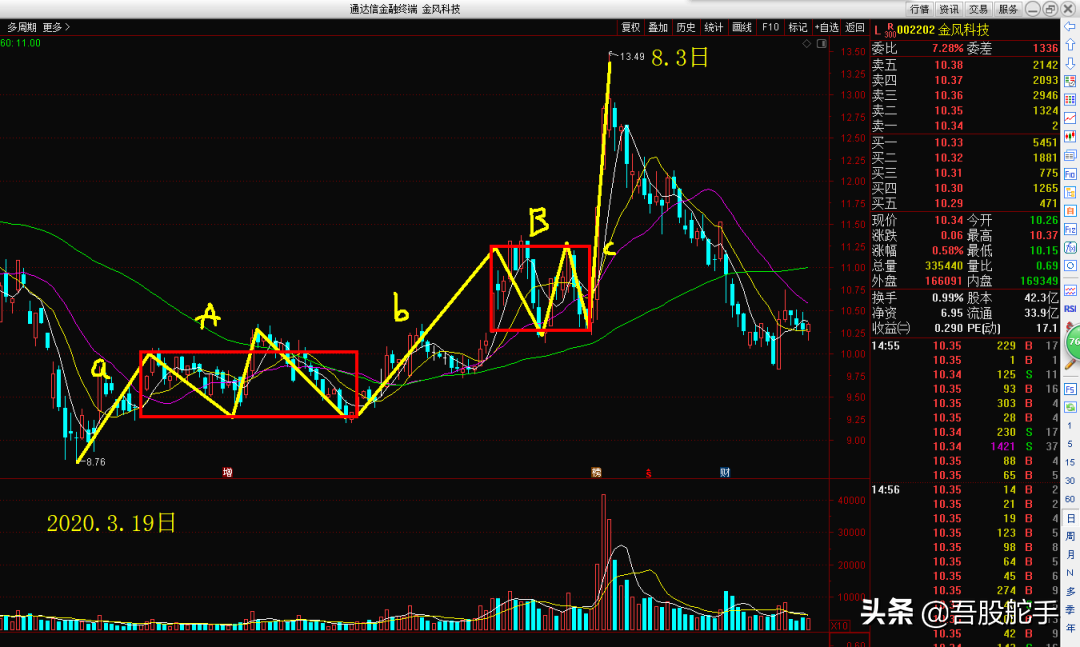
Task: Switch to 15-minute period
Action: pyautogui.click(x=1070, y=462)
